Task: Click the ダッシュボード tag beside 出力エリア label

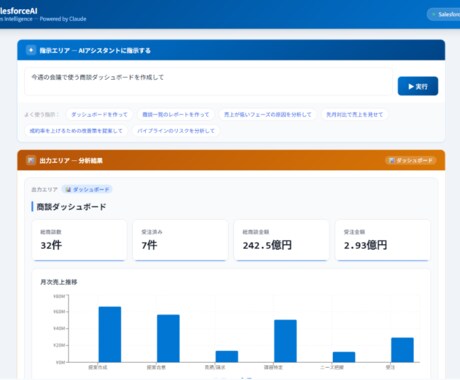Action: tap(87, 189)
